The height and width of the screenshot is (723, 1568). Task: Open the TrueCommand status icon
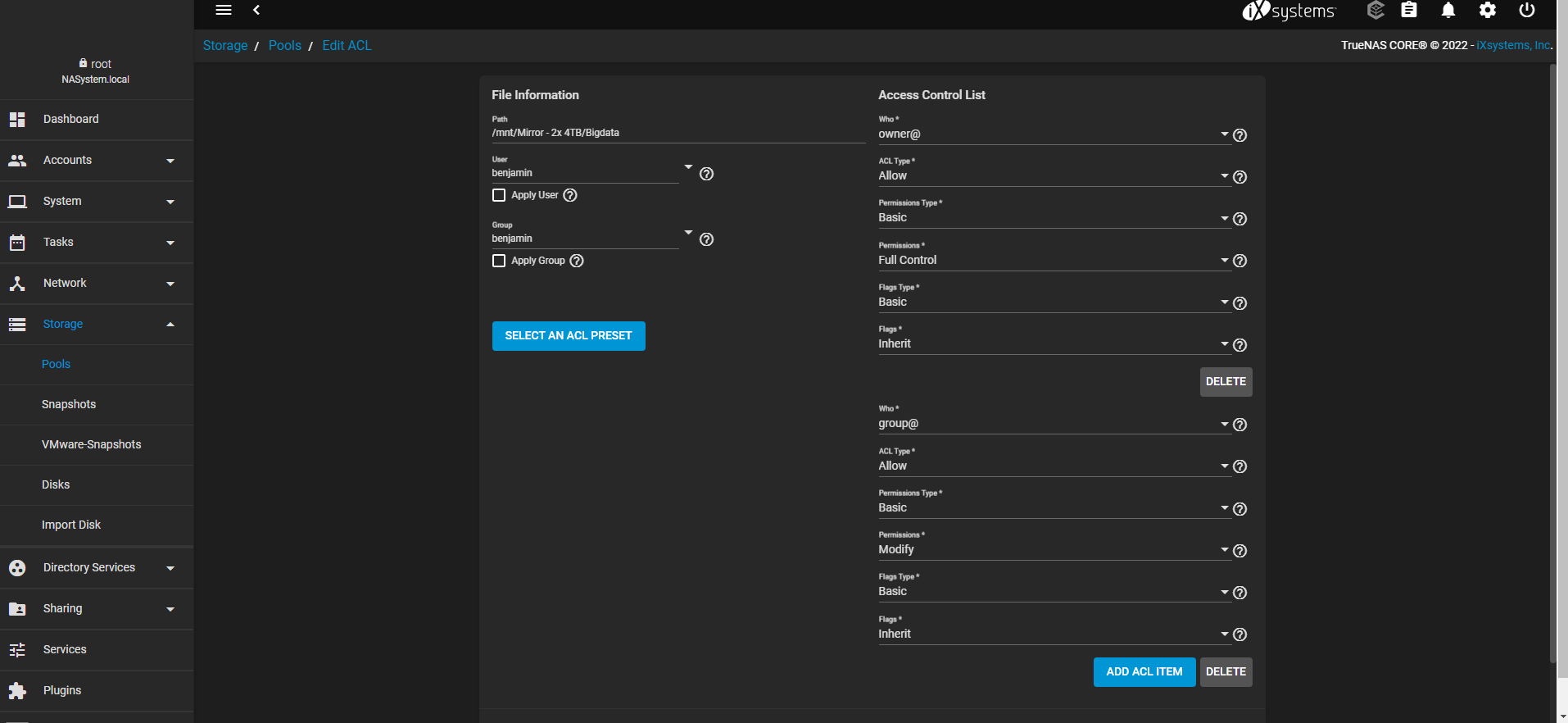[x=1375, y=10]
